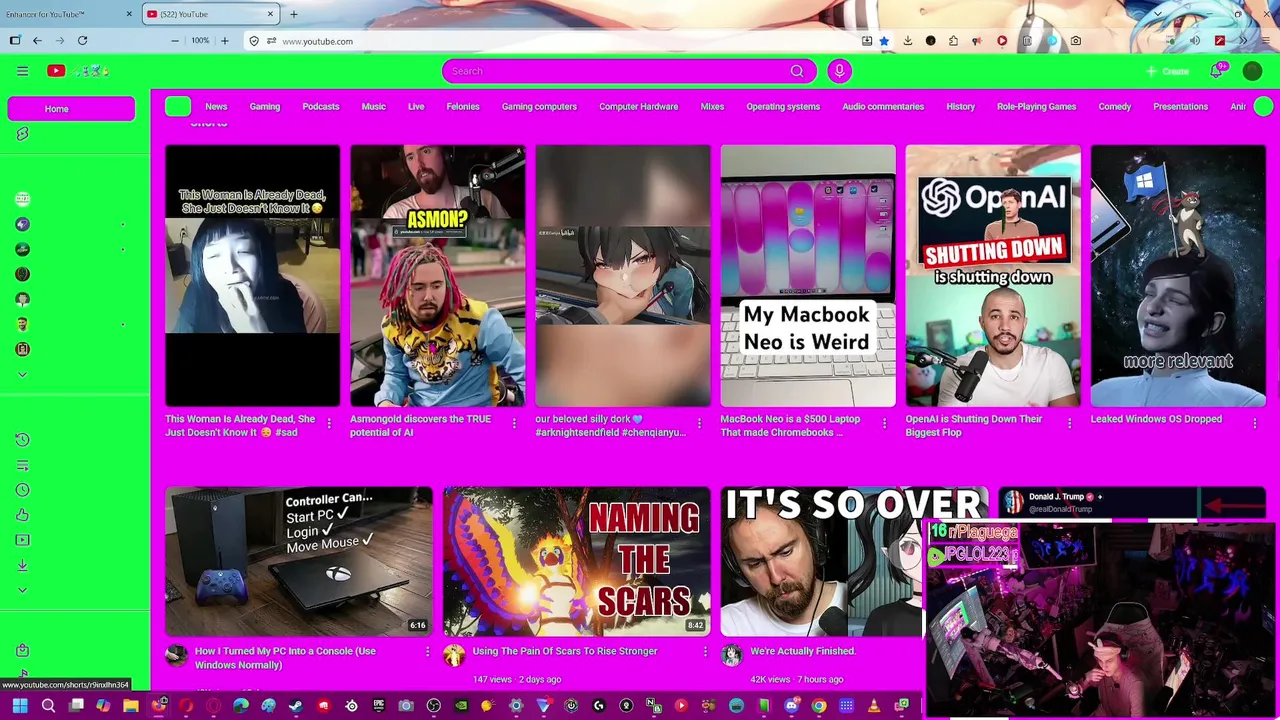Open options for MacBook Neo short
This screenshot has width=1280, height=720.
[884, 424]
